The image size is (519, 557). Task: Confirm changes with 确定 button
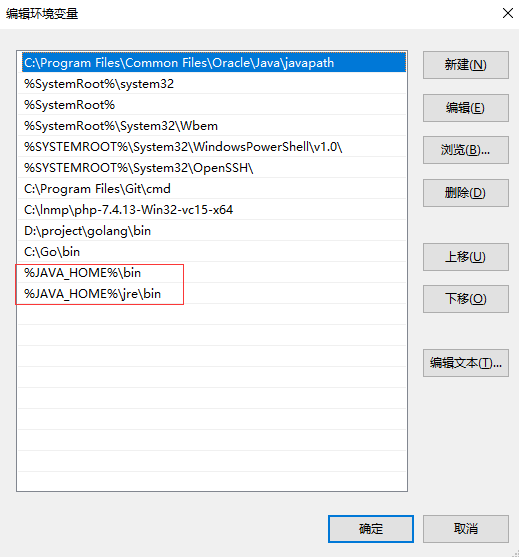point(371,529)
